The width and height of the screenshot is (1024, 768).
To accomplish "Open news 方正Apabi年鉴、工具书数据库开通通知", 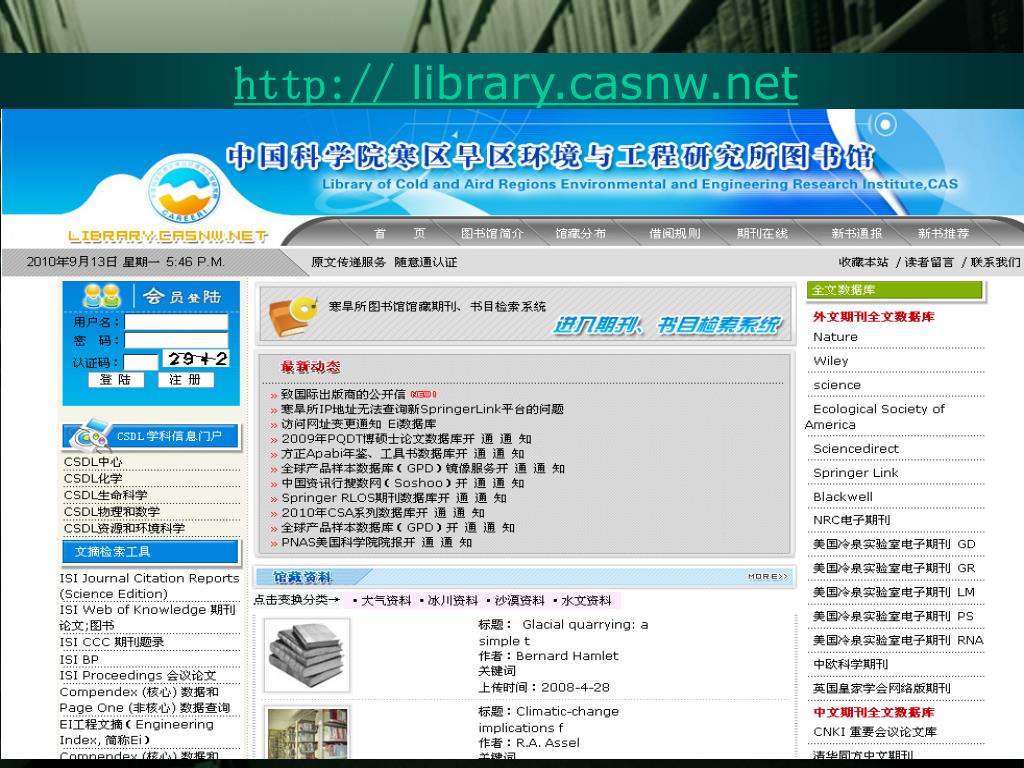I will click(402, 453).
